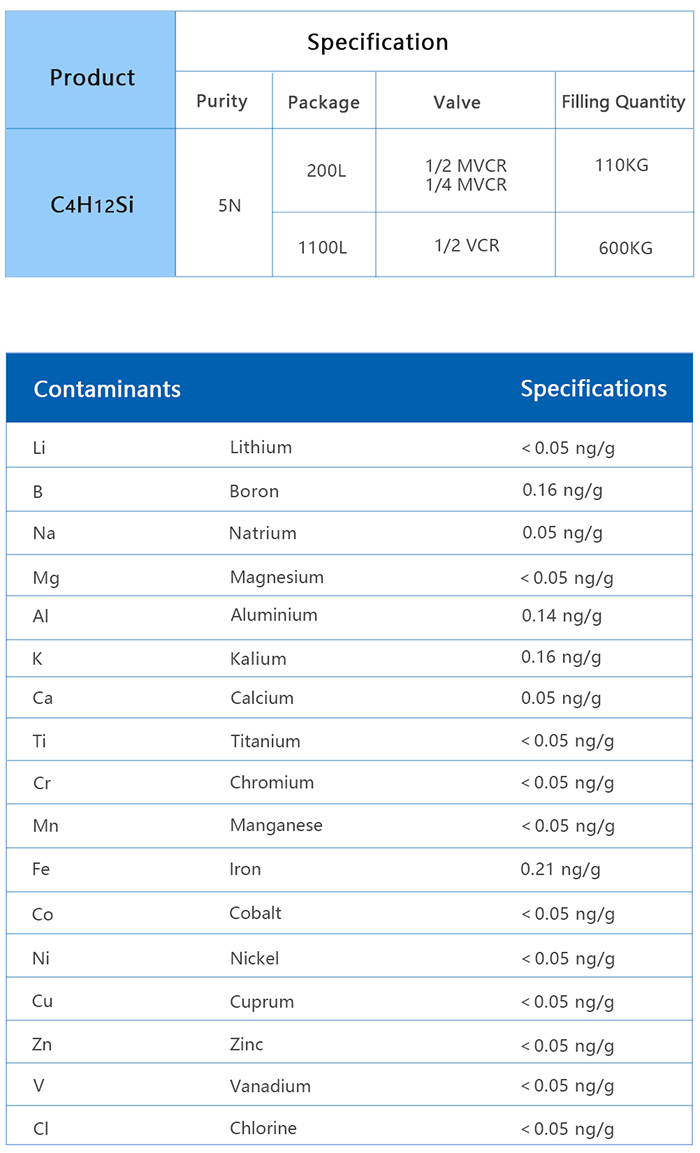
Task: Select the 1/2 VCR valve cell
Action: [x=466, y=245]
